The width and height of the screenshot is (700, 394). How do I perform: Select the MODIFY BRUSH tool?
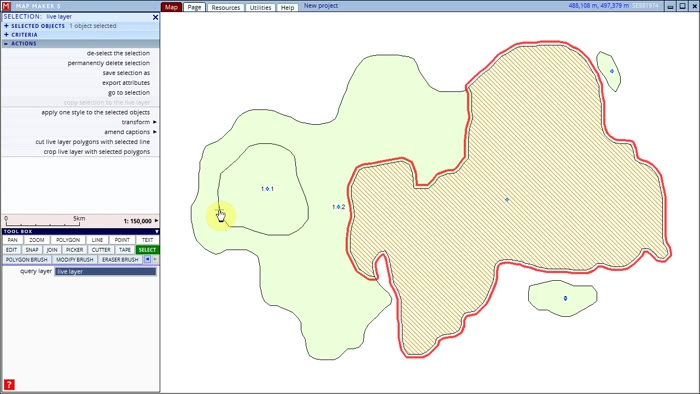(x=75, y=260)
